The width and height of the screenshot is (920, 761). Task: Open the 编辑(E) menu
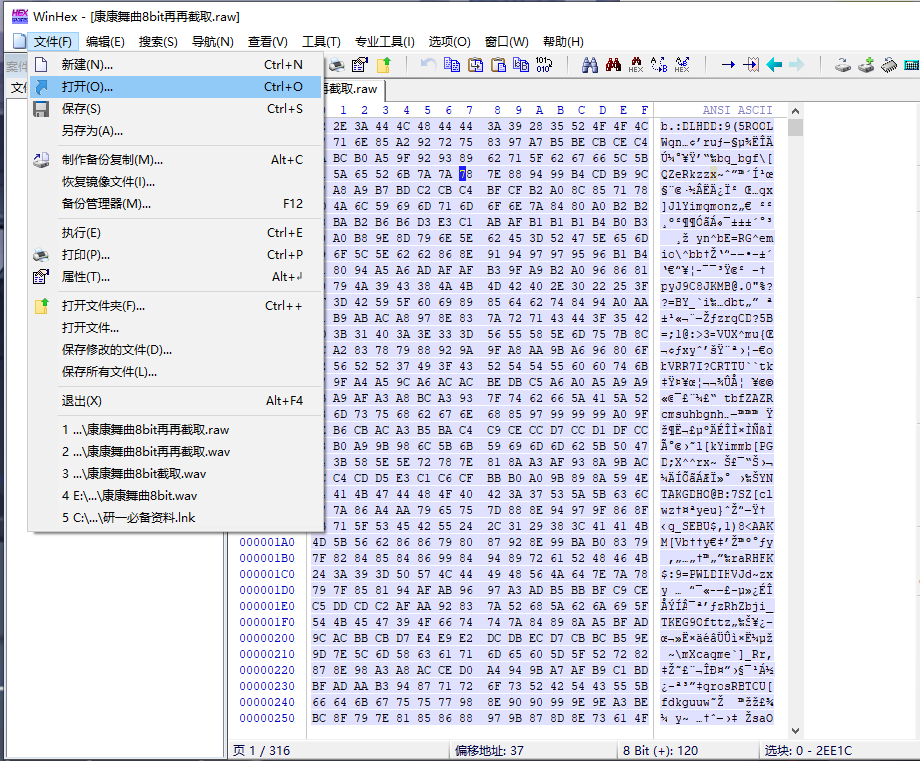(x=105, y=42)
